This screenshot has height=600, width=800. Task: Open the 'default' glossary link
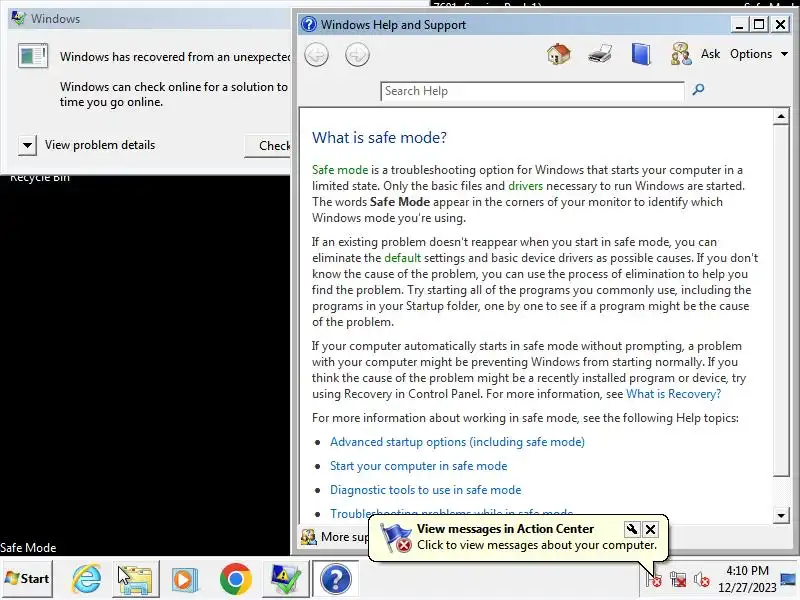point(402,258)
